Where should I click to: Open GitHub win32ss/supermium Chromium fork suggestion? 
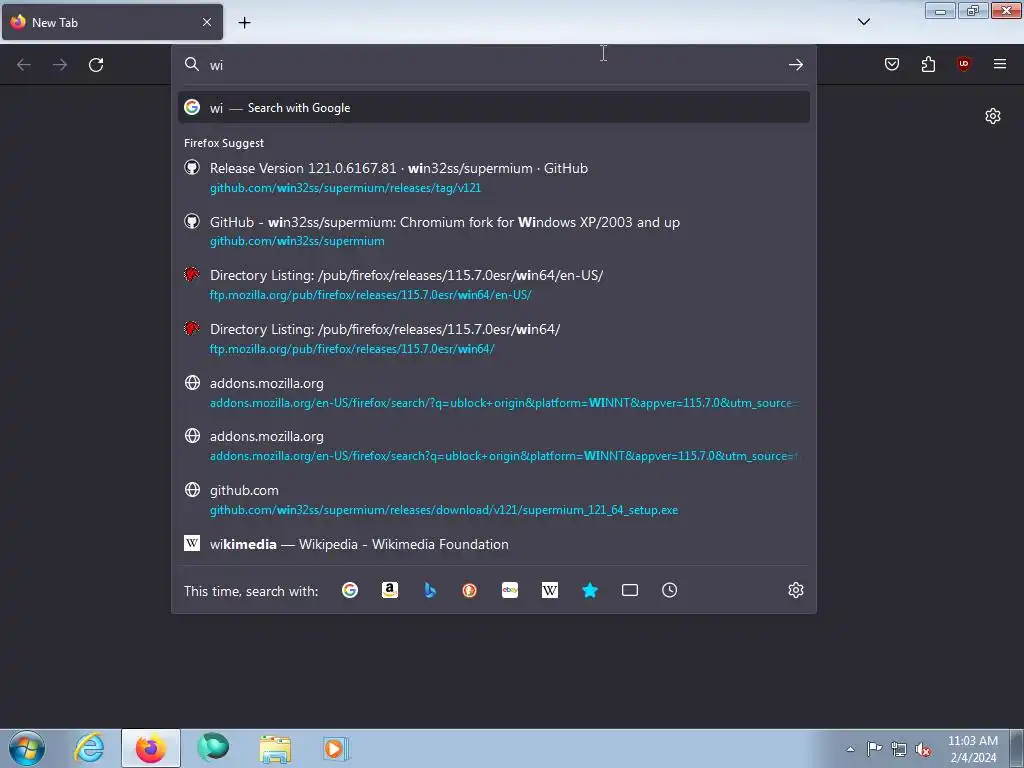[x=494, y=231]
